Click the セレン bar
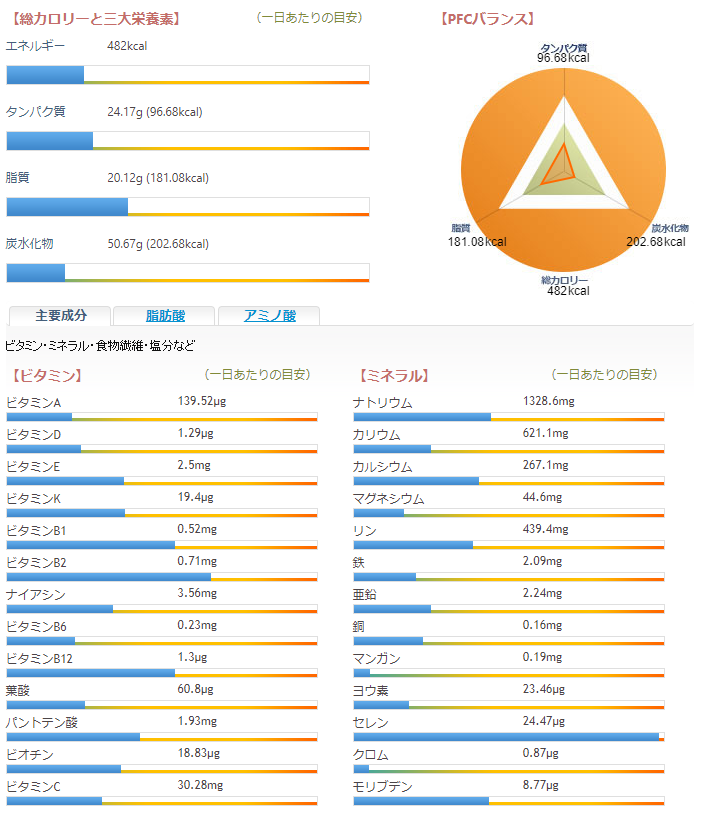703x820 pixels. pos(508,737)
